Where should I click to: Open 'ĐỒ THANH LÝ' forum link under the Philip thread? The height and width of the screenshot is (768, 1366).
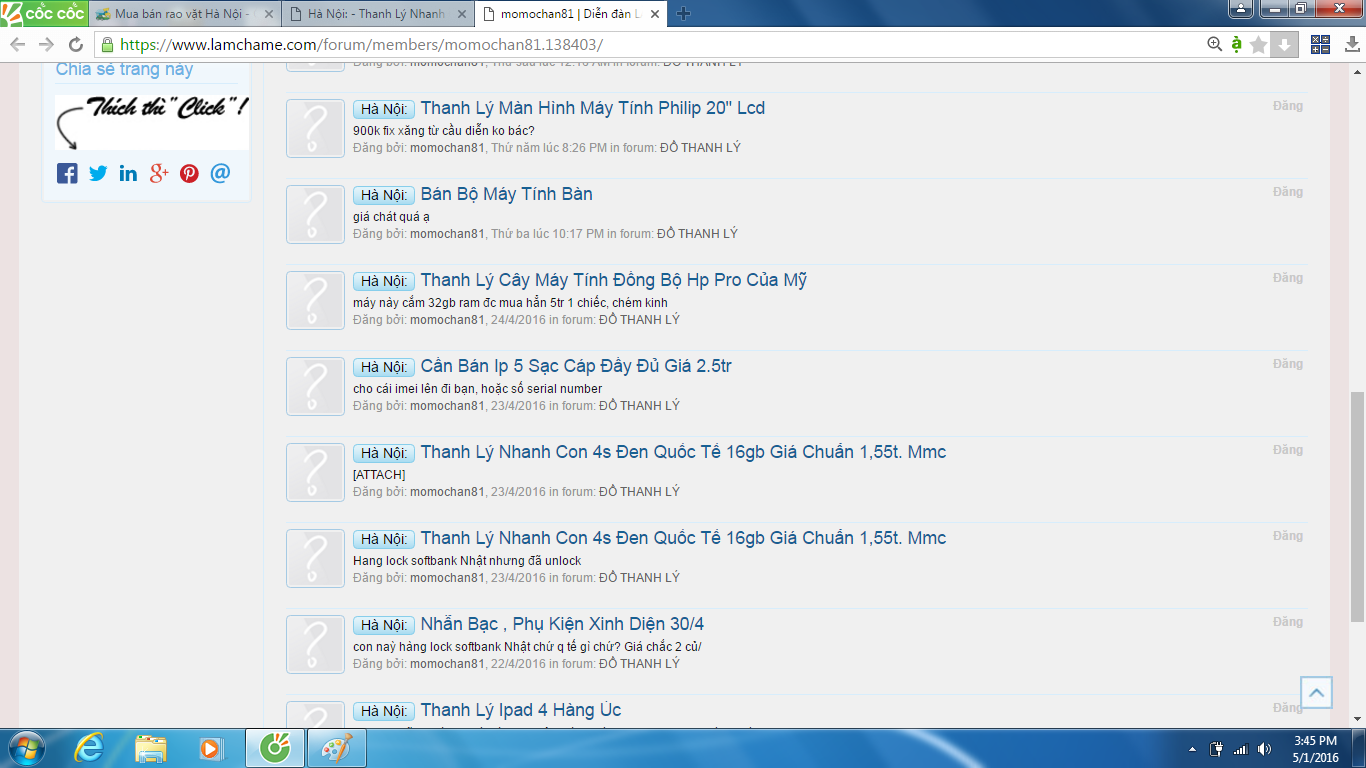(700, 148)
